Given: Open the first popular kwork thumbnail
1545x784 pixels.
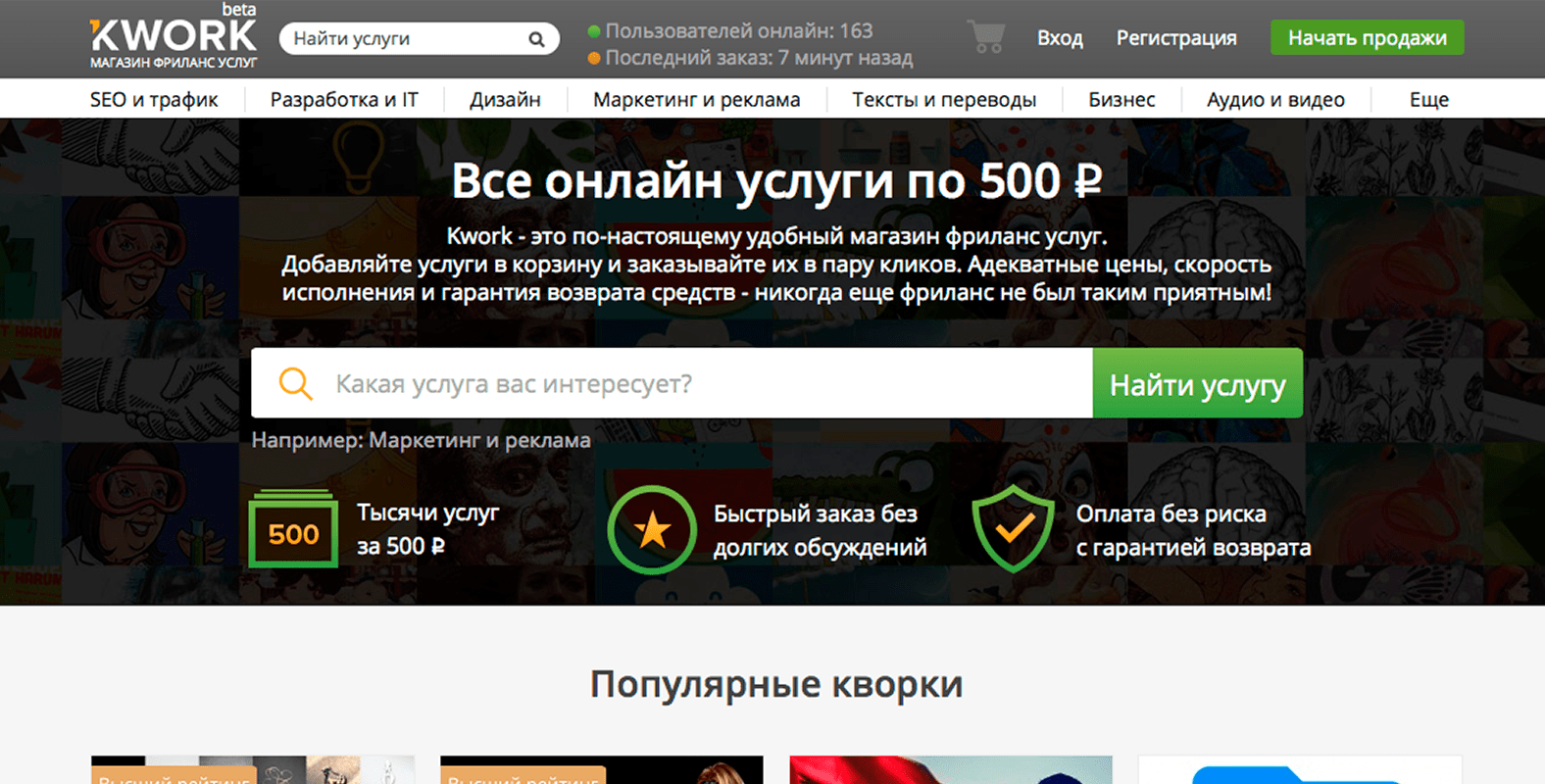Looking at the screenshot, I should click(x=253, y=769).
